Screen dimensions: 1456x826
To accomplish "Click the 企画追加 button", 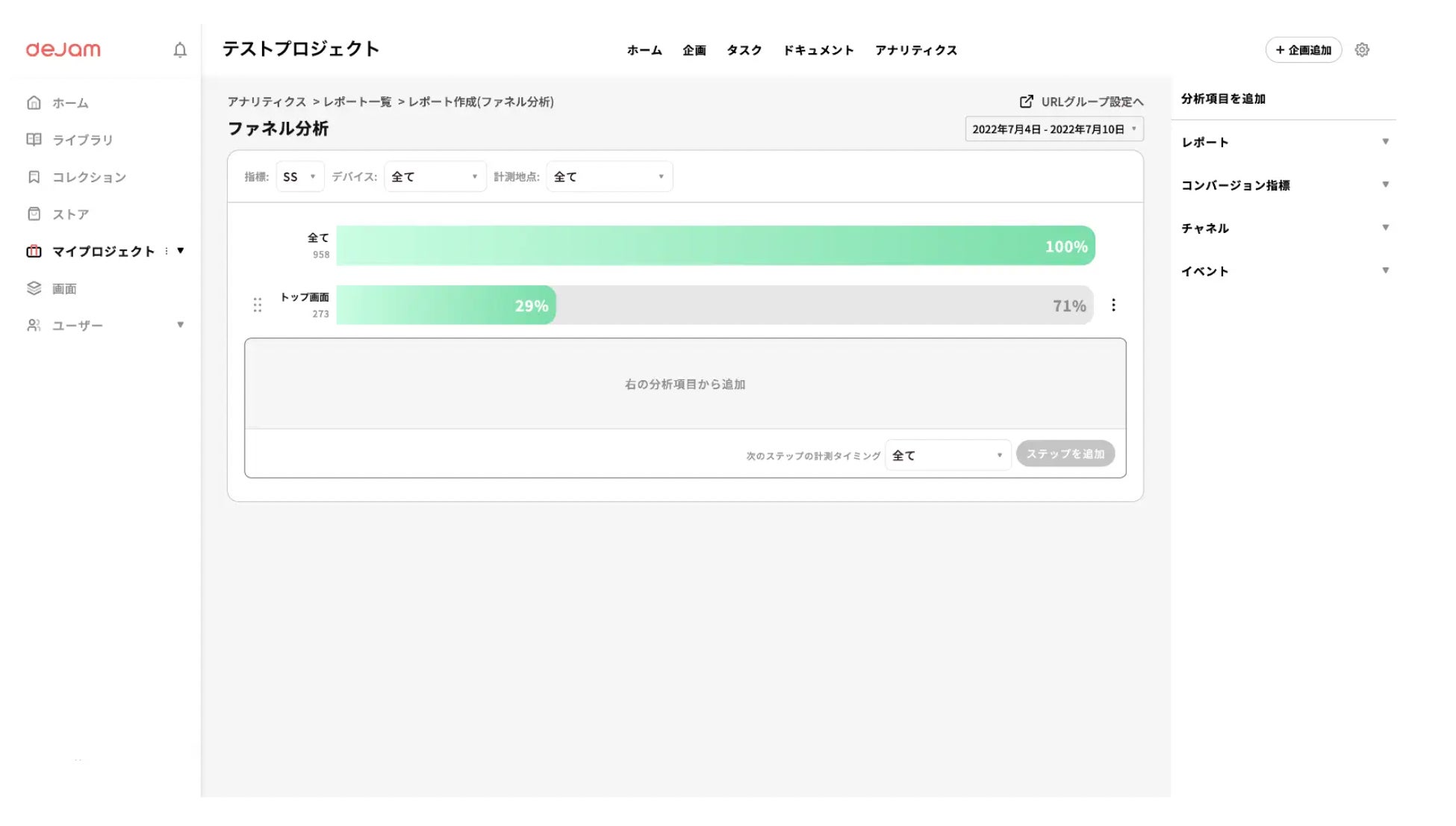I will click(1303, 50).
